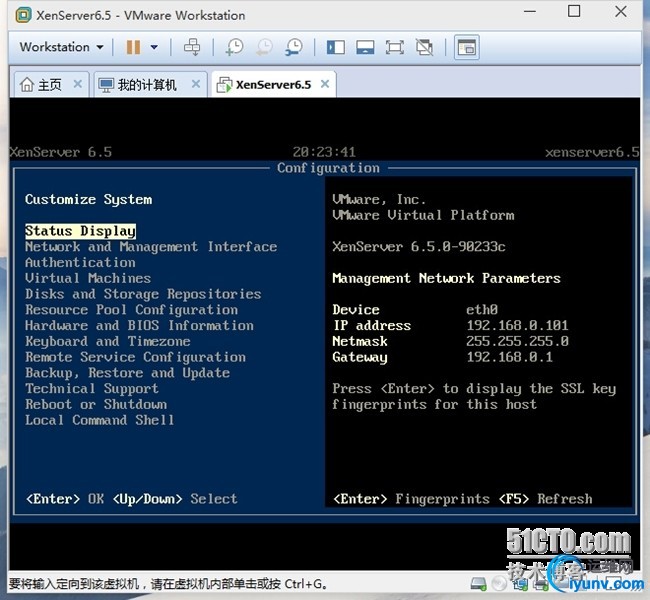650x600 pixels.
Task: Click the clock reading 20:23:41
Action: pos(324,152)
